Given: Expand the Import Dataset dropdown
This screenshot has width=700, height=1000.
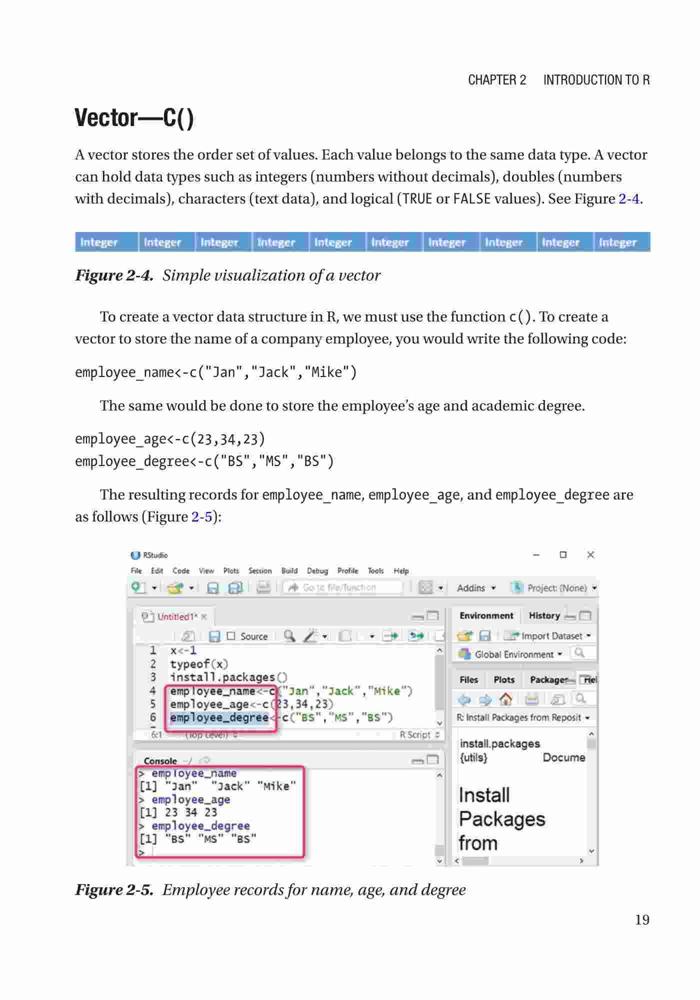Looking at the screenshot, I should click(556, 636).
